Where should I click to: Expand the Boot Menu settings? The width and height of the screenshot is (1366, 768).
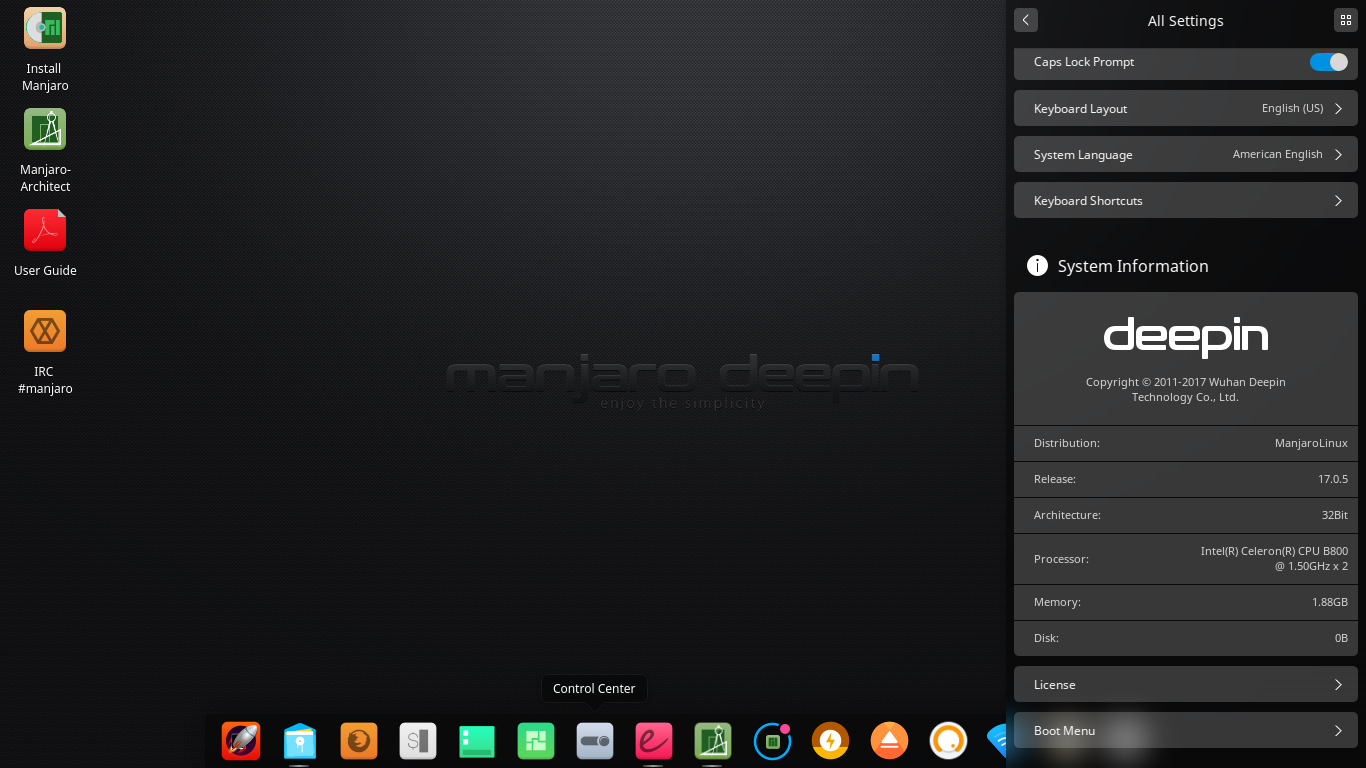coord(1186,731)
